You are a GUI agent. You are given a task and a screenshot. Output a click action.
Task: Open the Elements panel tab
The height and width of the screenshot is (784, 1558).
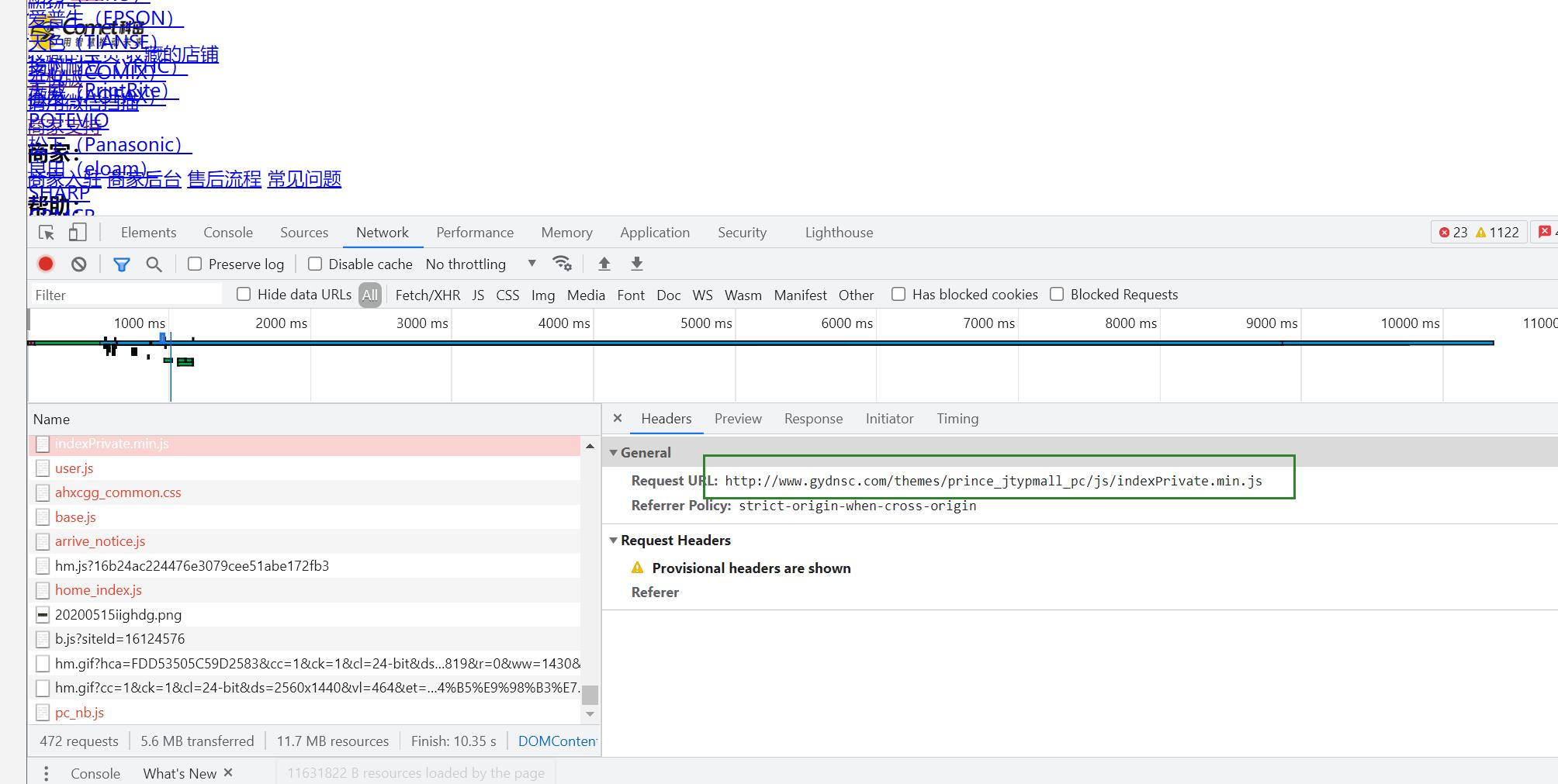pos(148,233)
